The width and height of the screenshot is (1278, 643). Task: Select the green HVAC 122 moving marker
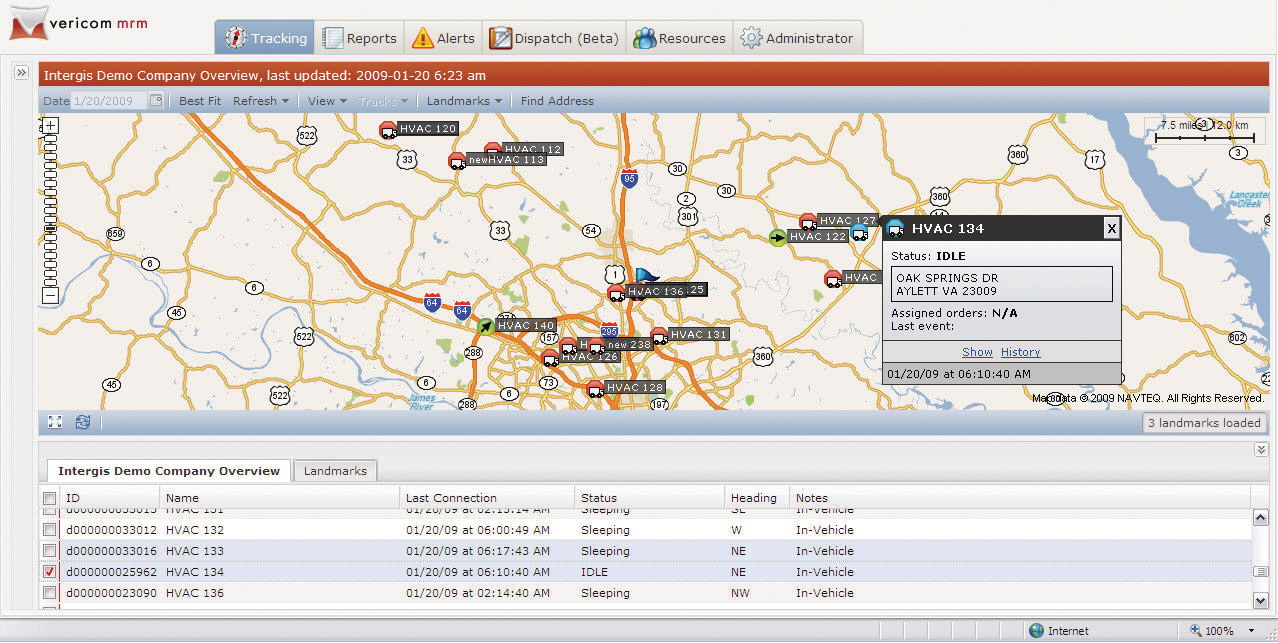[x=777, y=237]
